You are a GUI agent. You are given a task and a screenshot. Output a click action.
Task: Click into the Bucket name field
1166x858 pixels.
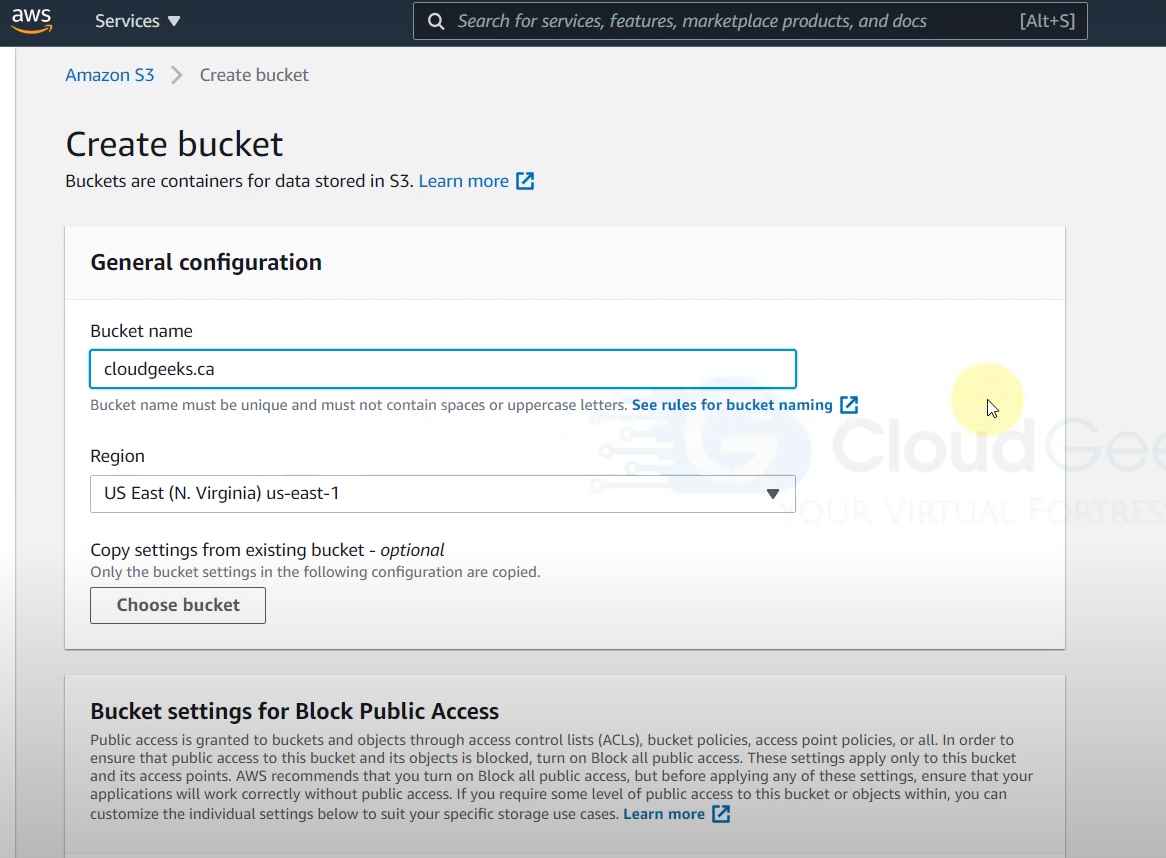pyautogui.click(x=442, y=369)
